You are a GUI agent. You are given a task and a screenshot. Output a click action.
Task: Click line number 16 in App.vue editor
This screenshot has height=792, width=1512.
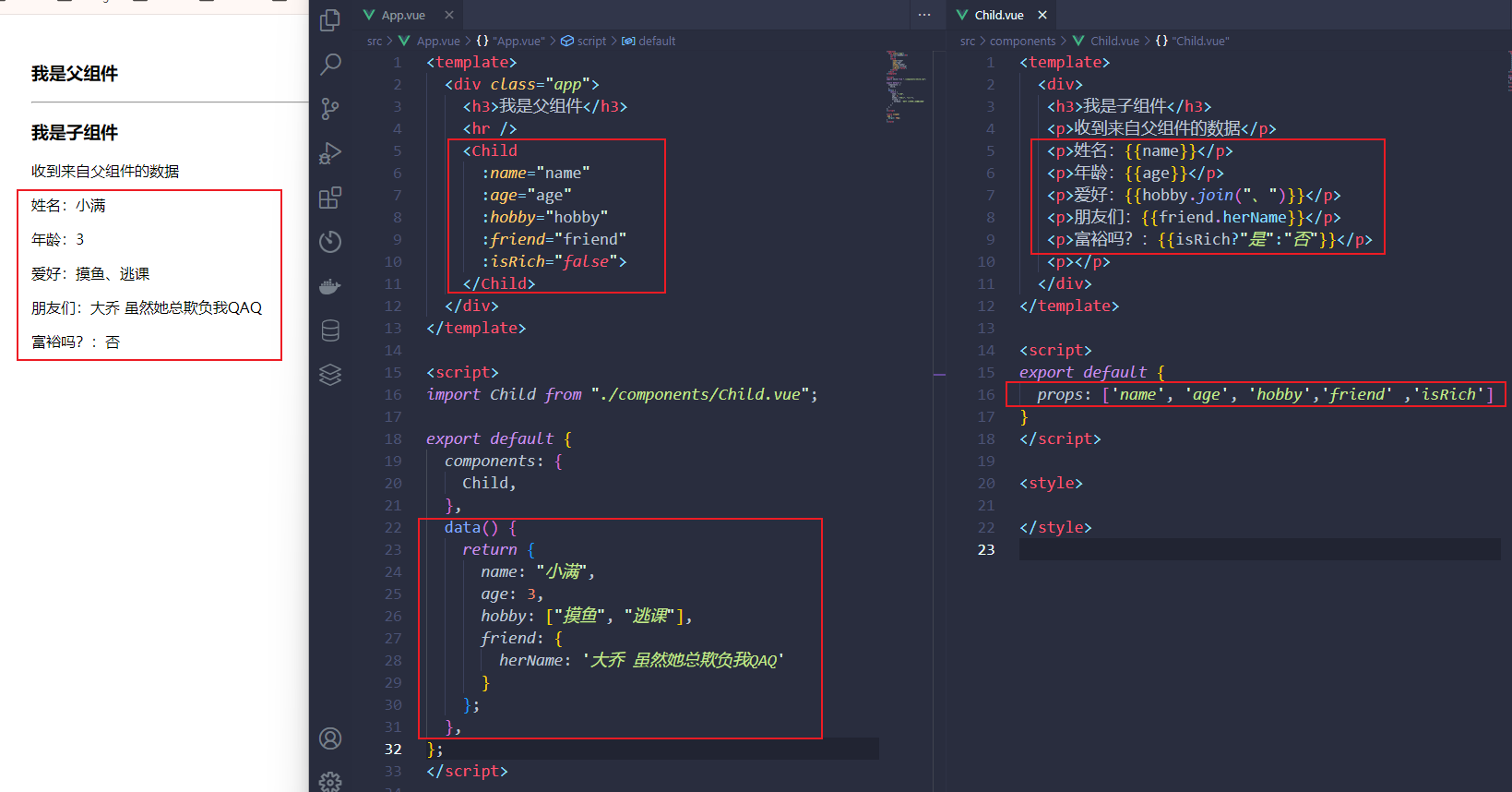393,394
